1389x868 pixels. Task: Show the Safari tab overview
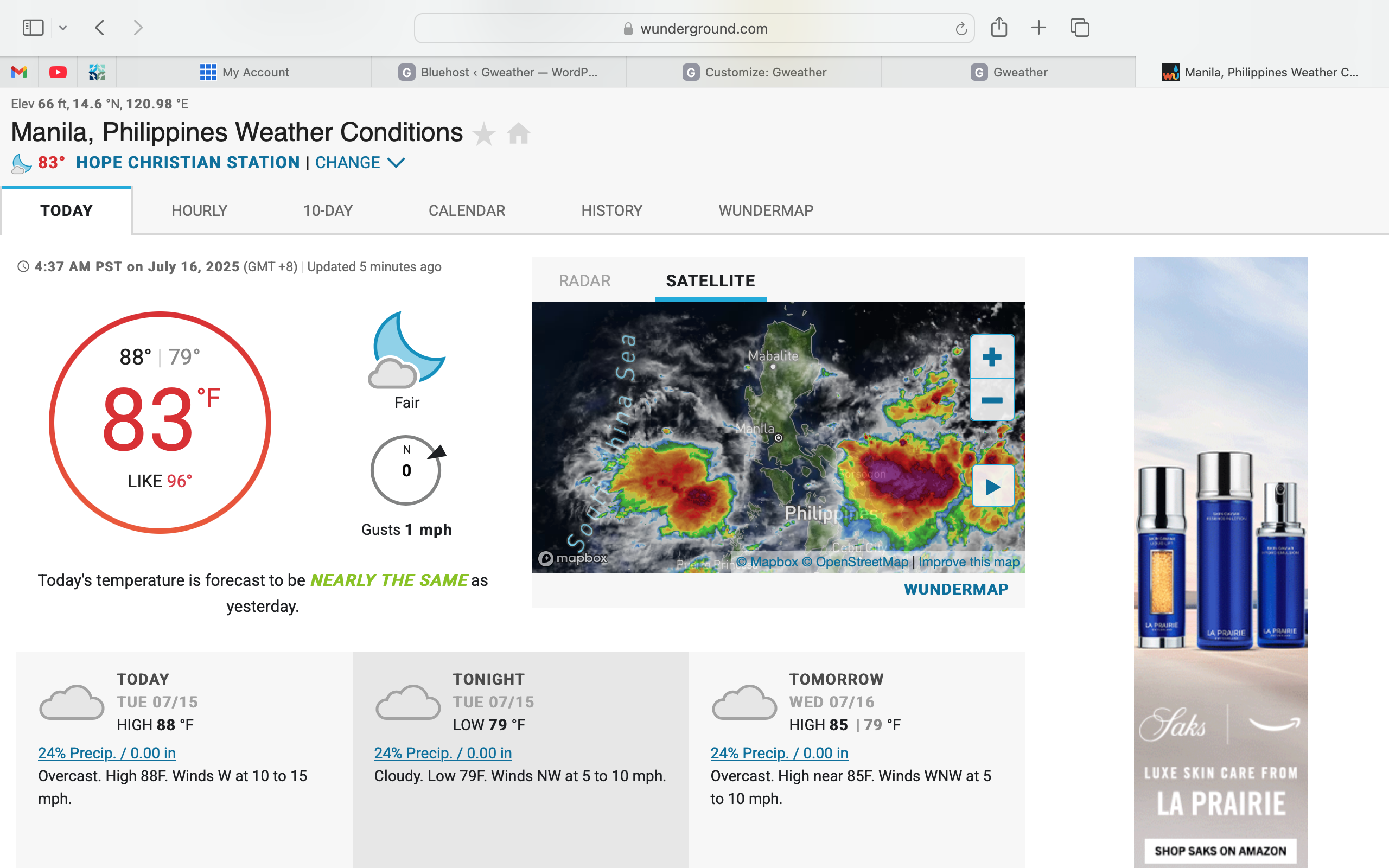point(1080,28)
